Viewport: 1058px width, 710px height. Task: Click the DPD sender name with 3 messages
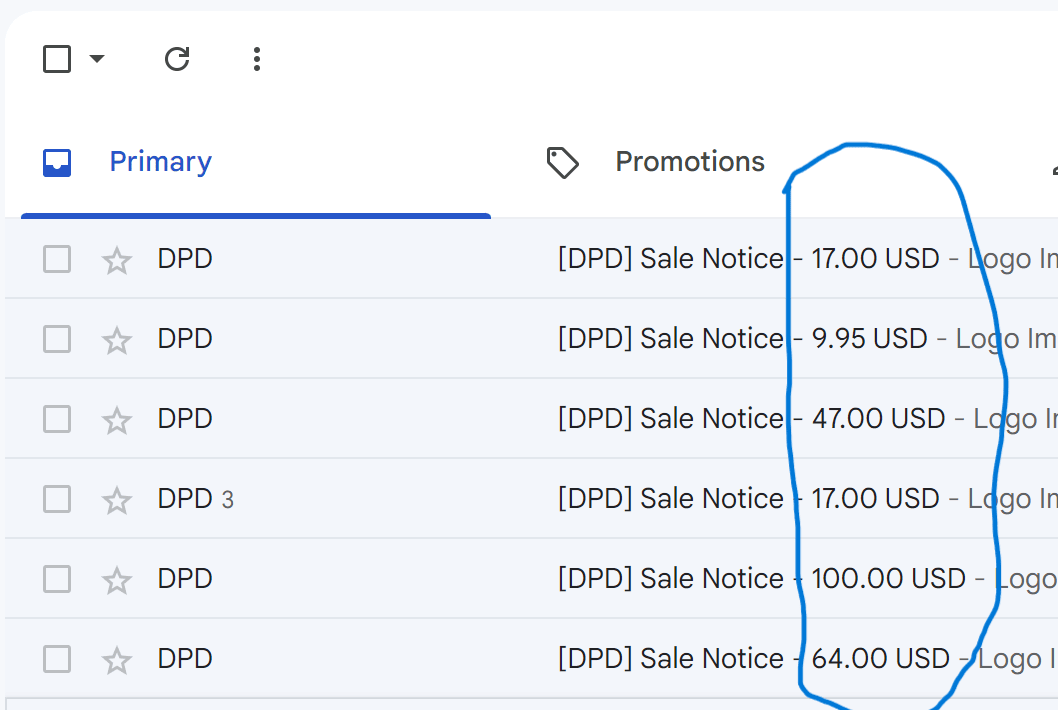(185, 499)
